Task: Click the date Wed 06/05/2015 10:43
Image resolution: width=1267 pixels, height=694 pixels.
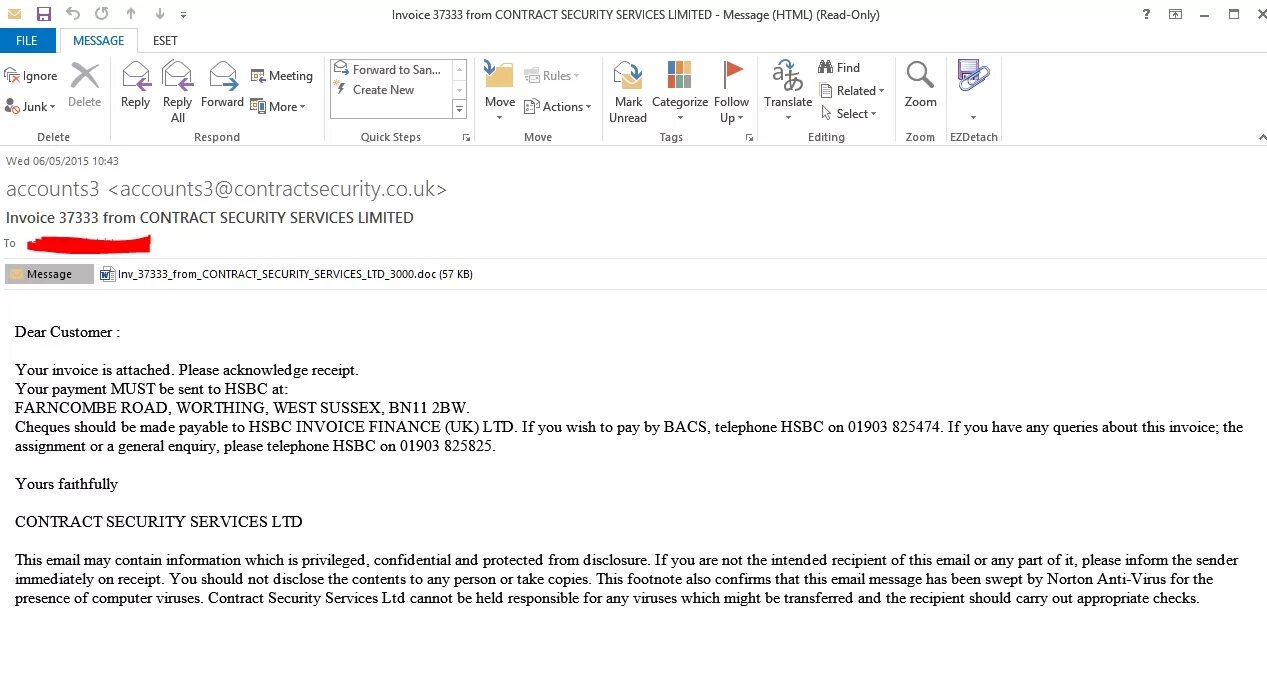Action: tap(62, 160)
